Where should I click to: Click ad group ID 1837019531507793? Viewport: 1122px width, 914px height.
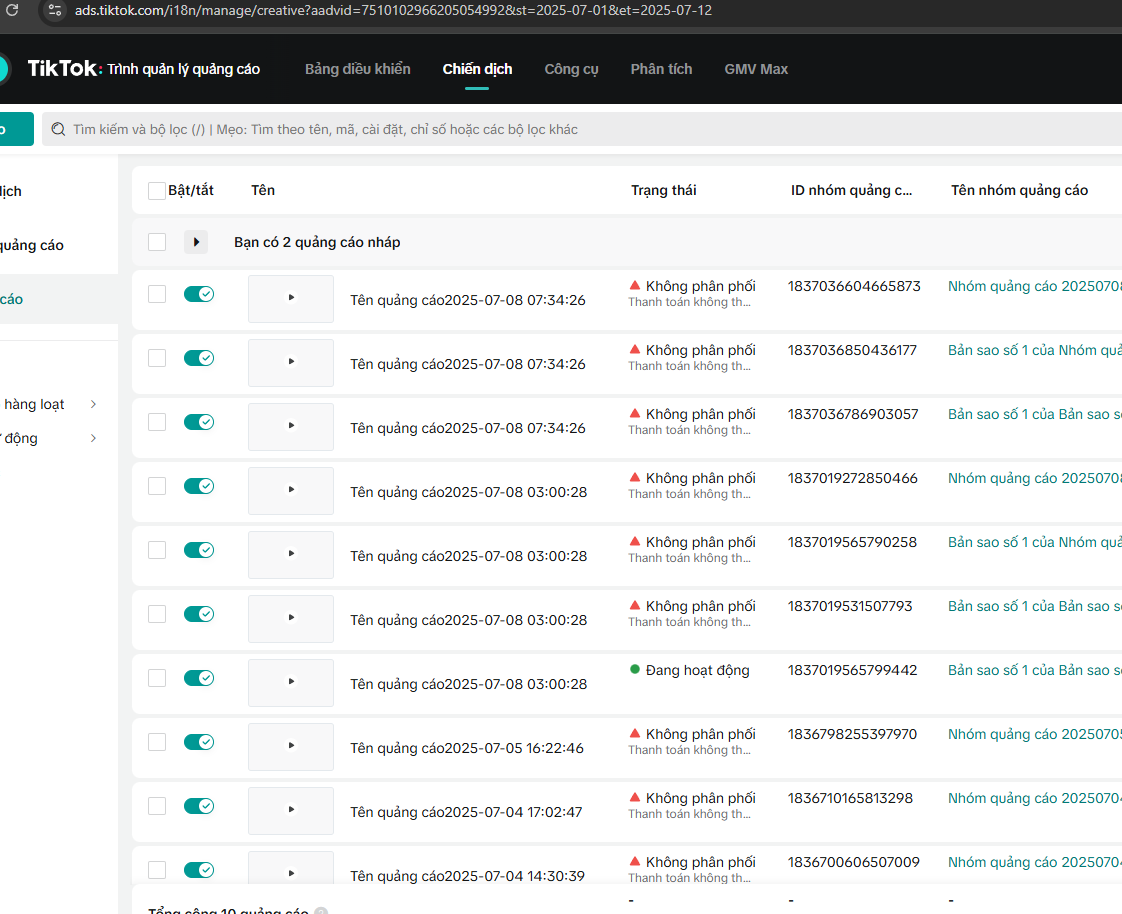tap(850, 606)
